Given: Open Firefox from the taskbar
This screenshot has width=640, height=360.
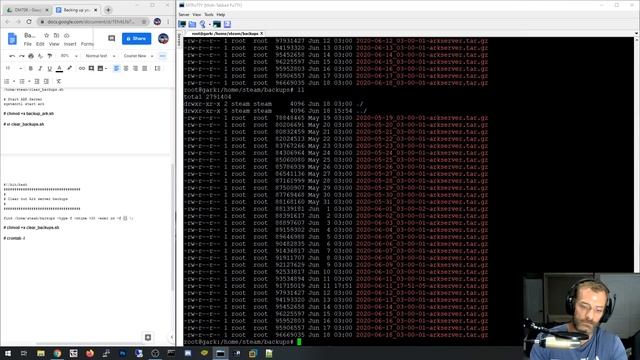Looking at the screenshot, I should click(90, 353).
